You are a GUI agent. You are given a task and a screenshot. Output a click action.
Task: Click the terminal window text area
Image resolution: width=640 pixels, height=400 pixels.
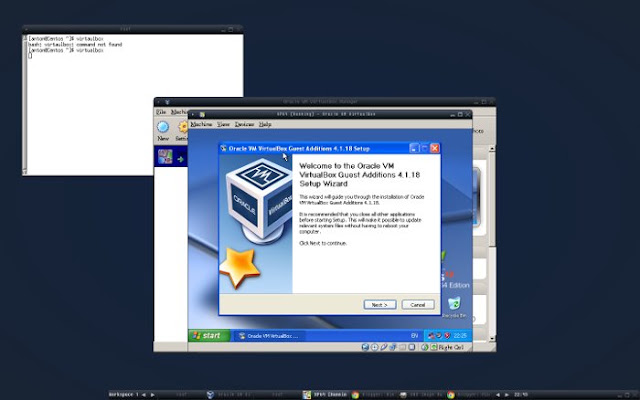point(135,105)
